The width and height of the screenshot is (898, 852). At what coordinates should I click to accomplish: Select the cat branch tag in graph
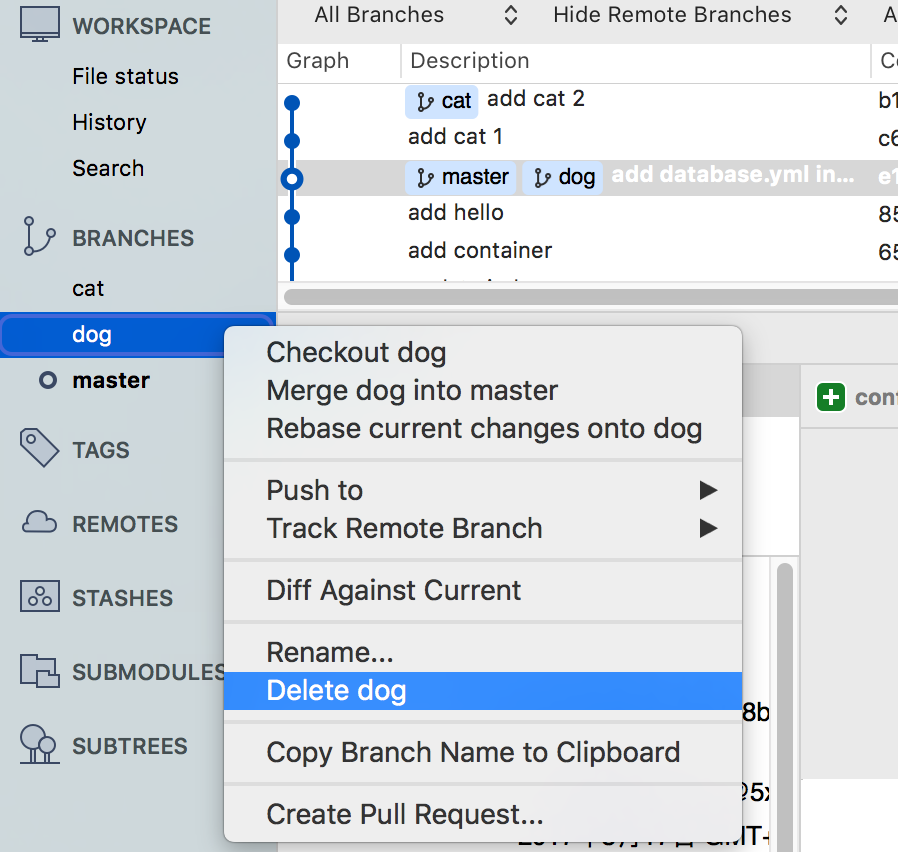point(443,101)
